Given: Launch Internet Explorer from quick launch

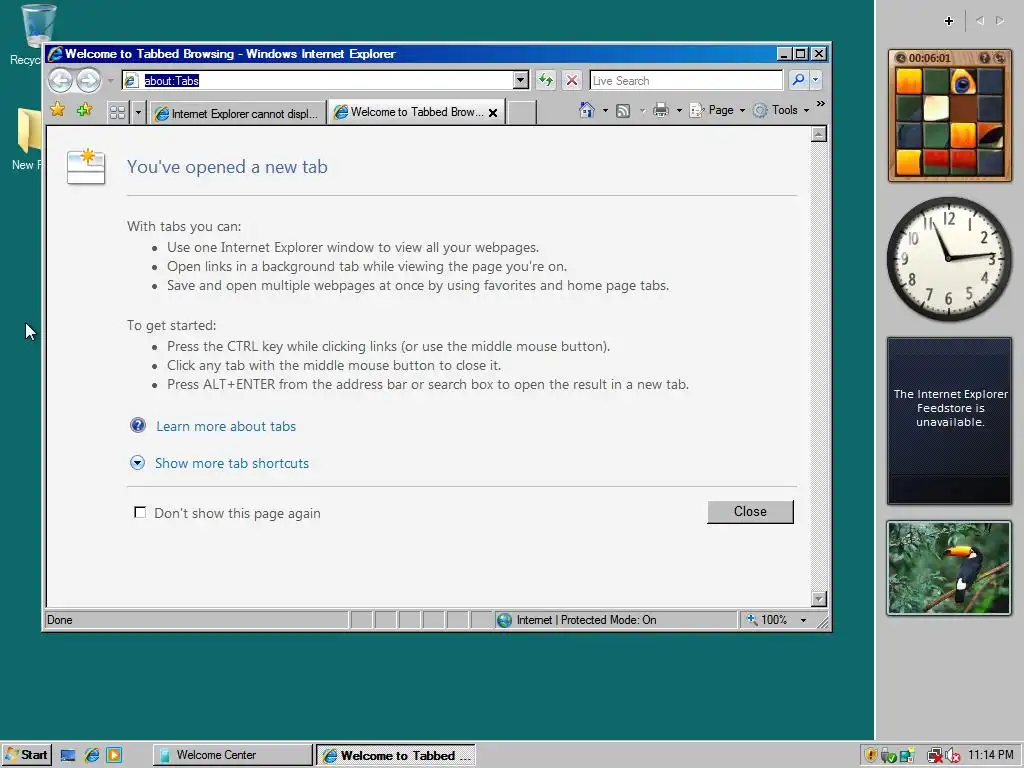Looking at the screenshot, I should [x=91, y=756].
